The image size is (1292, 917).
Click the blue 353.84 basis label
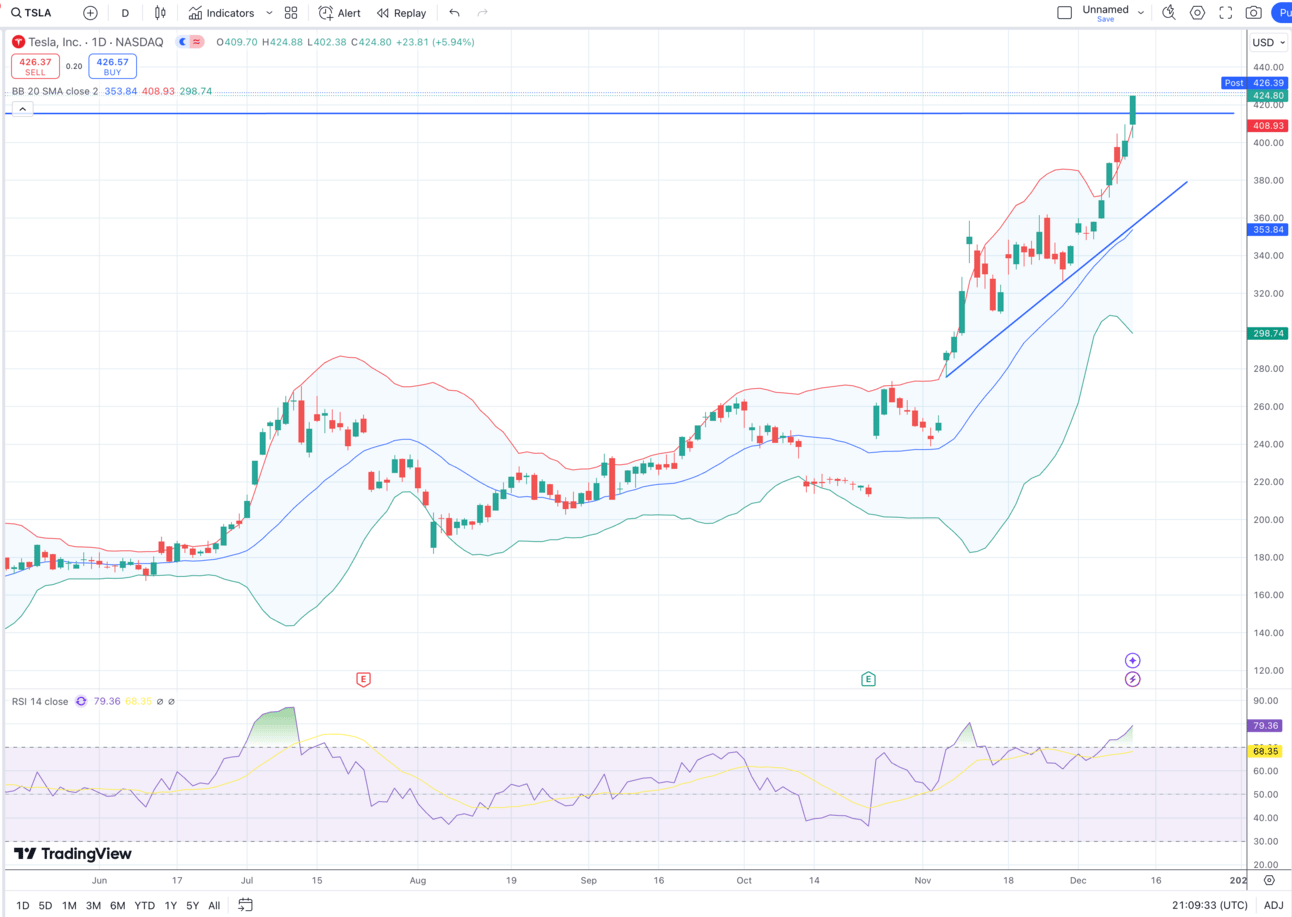click(1268, 230)
